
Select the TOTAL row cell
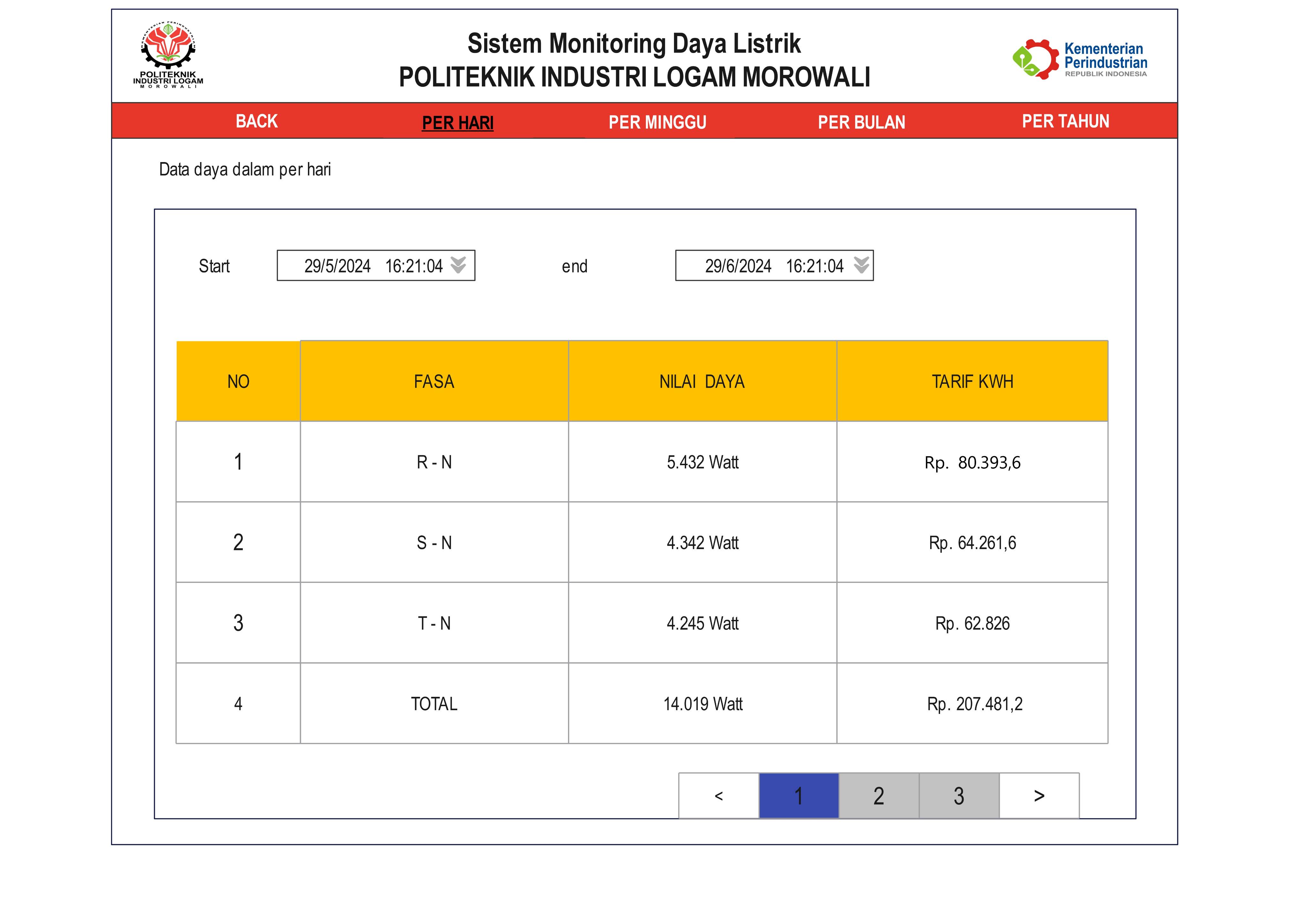click(434, 704)
